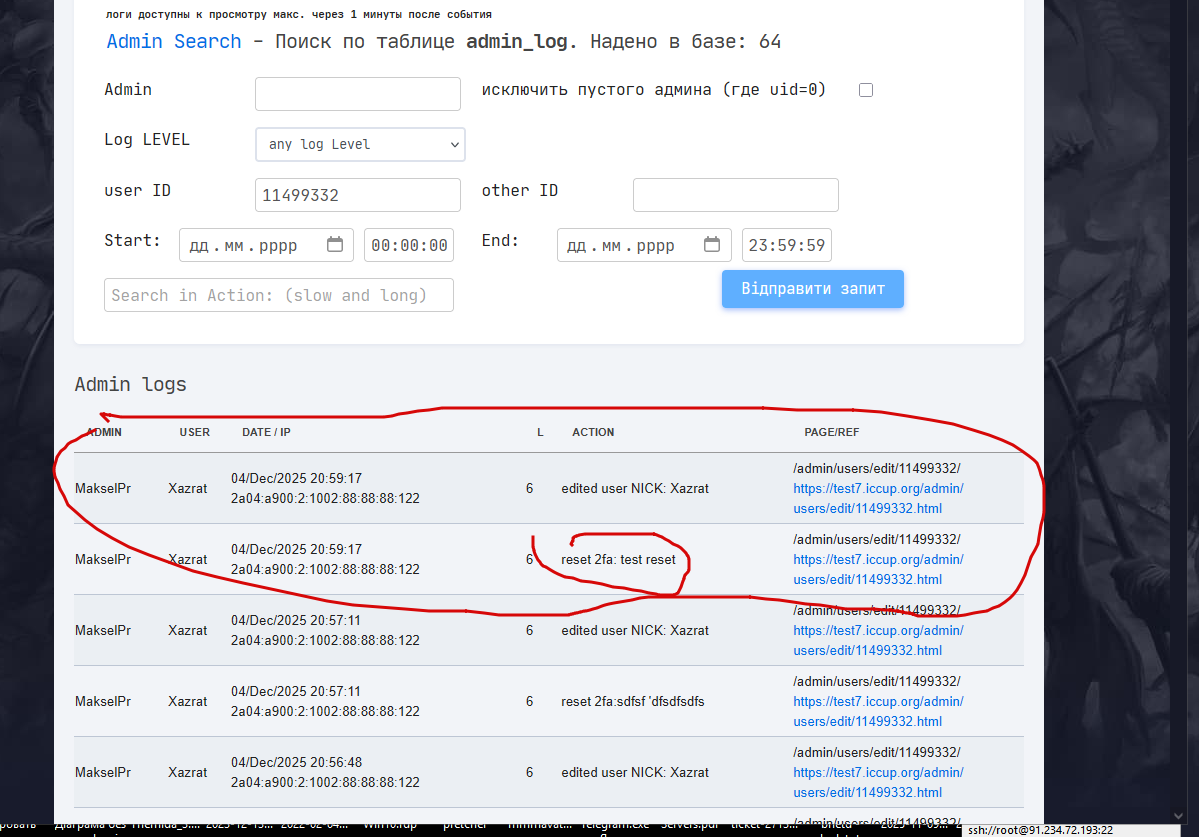Open the test7.iccup.org link in 'reset 2fa:sdfsf' row

click(x=878, y=712)
